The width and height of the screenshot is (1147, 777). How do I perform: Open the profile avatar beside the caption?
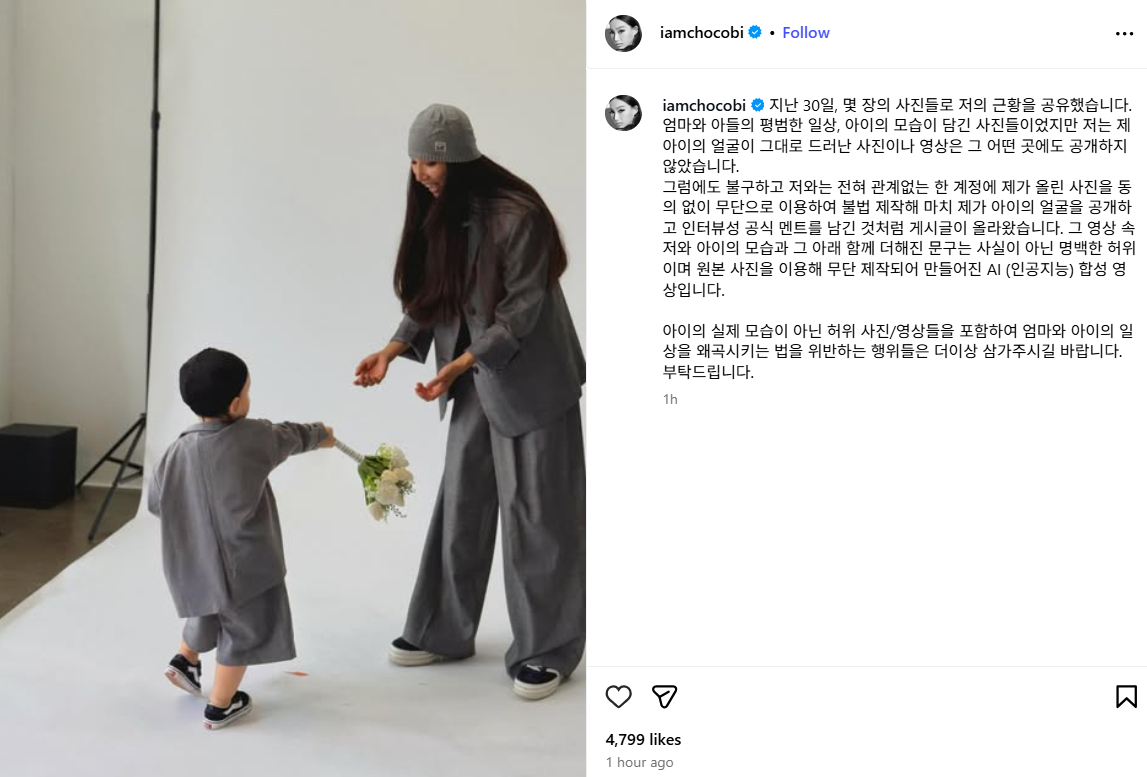[x=623, y=113]
